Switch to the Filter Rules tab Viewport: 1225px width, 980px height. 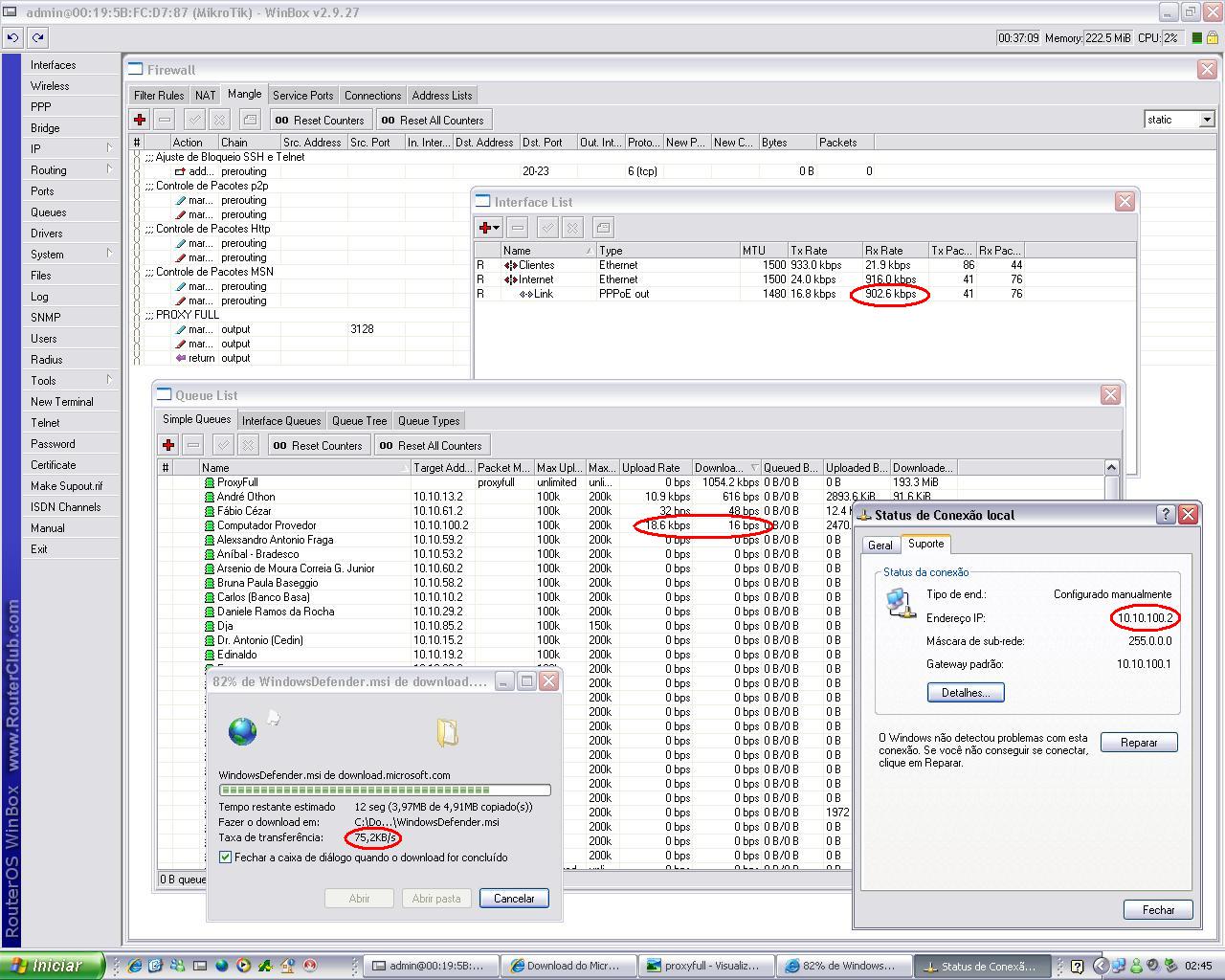(159, 96)
